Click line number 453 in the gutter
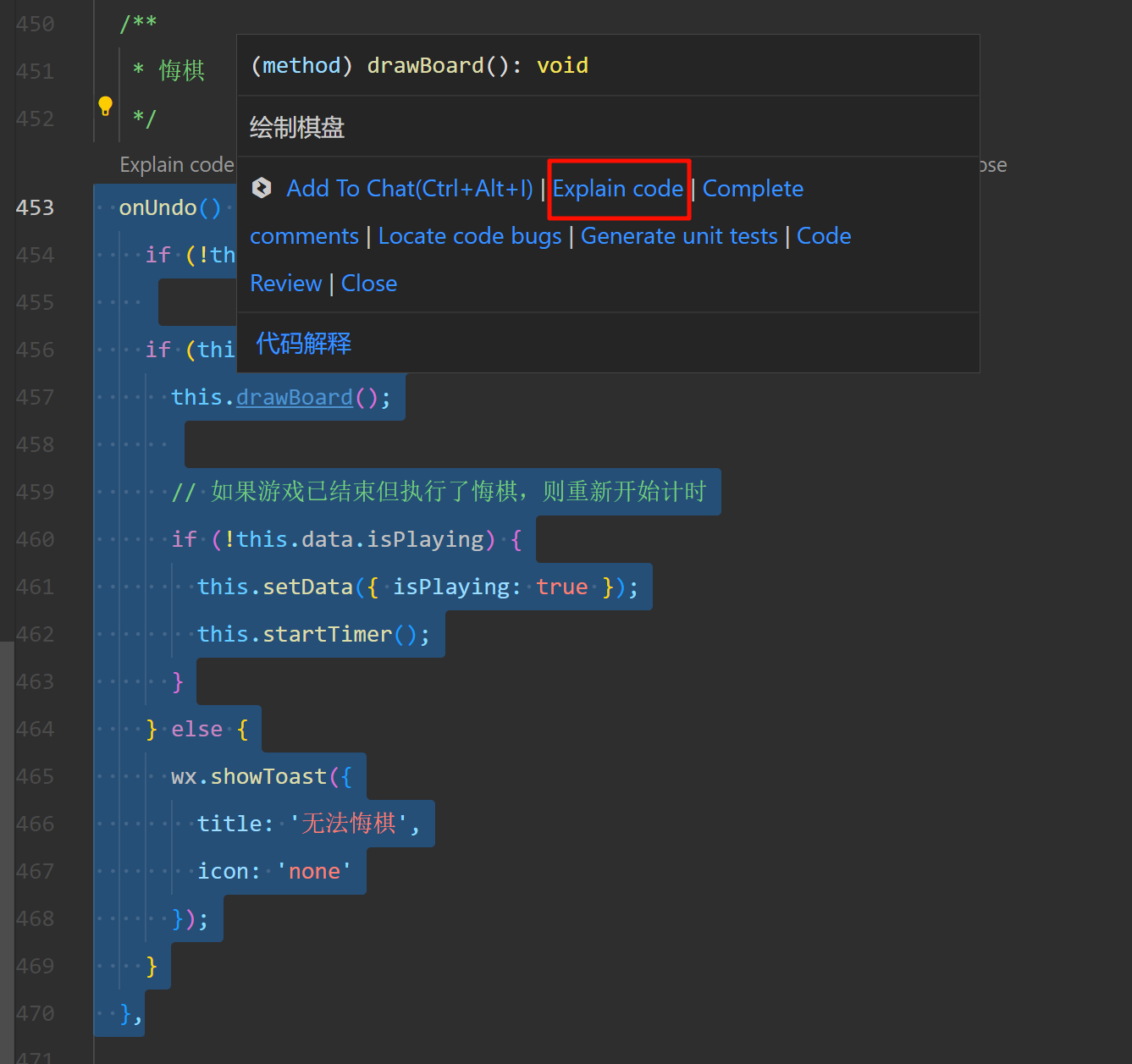Viewport: 1132px width, 1064px height. pos(35,207)
